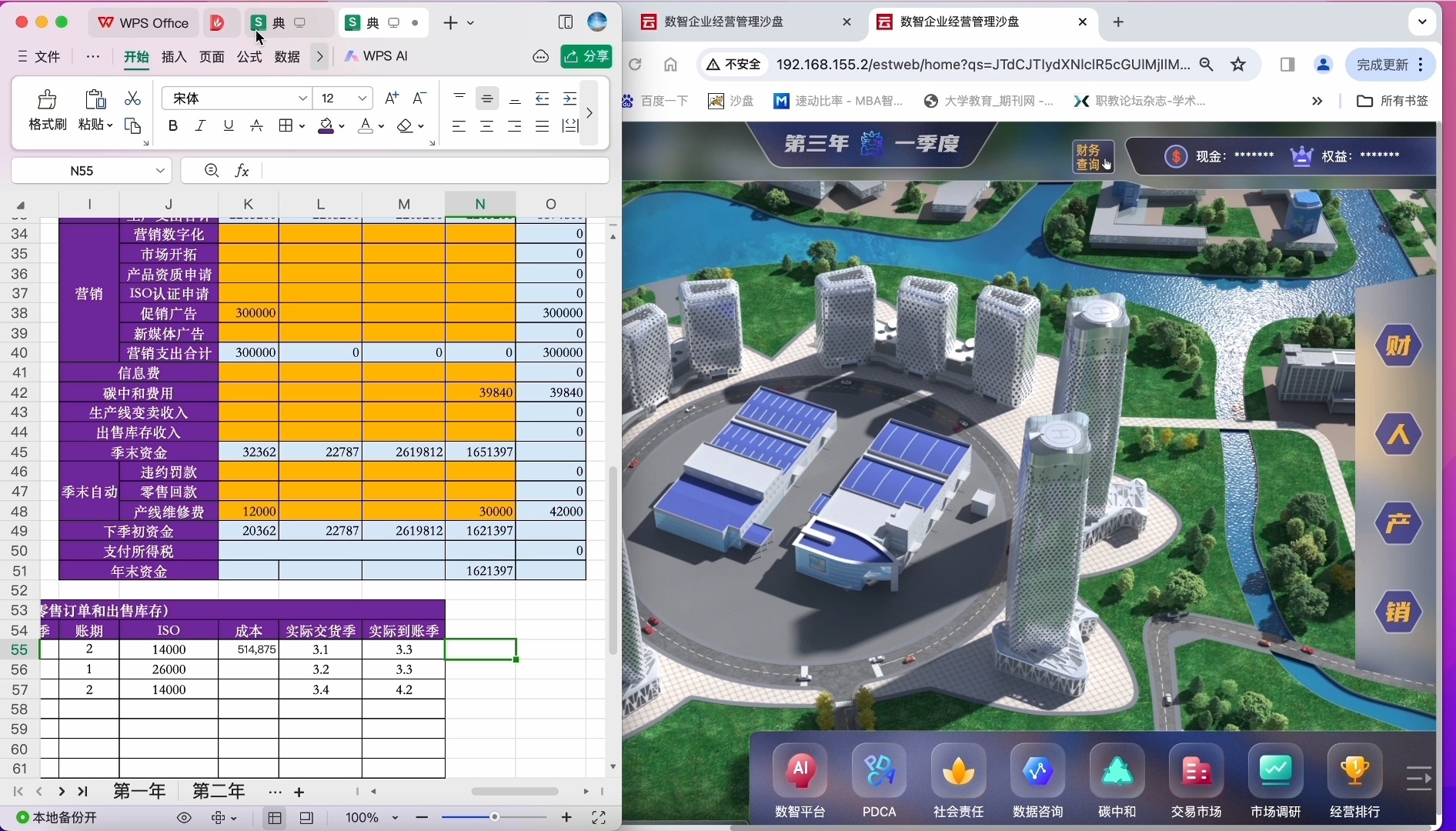Open the 交易市场 icon in game dock
Viewport: 1456px width, 831px height.
point(1197,770)
